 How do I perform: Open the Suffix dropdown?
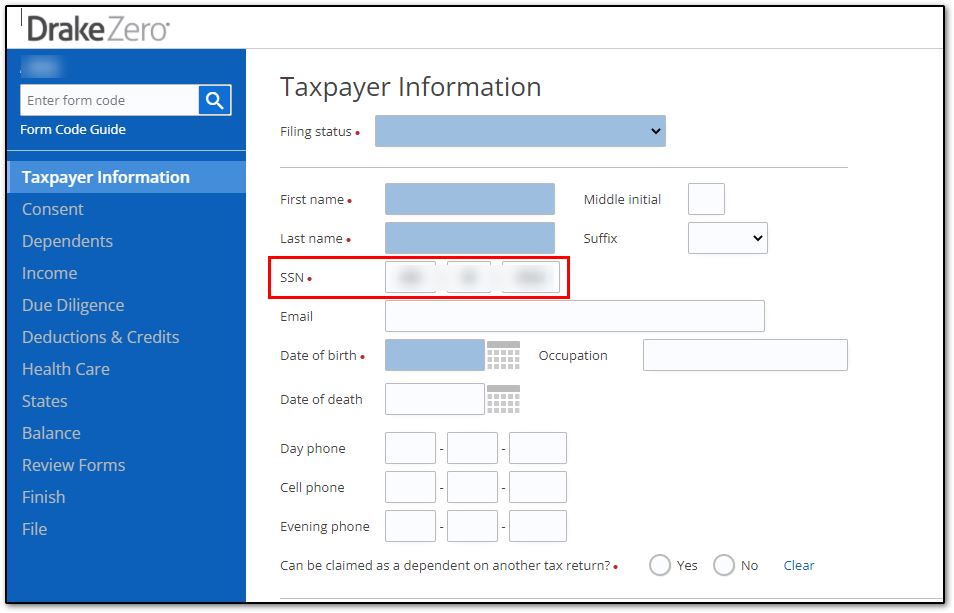pyautogui.click(x=727, y=238)
